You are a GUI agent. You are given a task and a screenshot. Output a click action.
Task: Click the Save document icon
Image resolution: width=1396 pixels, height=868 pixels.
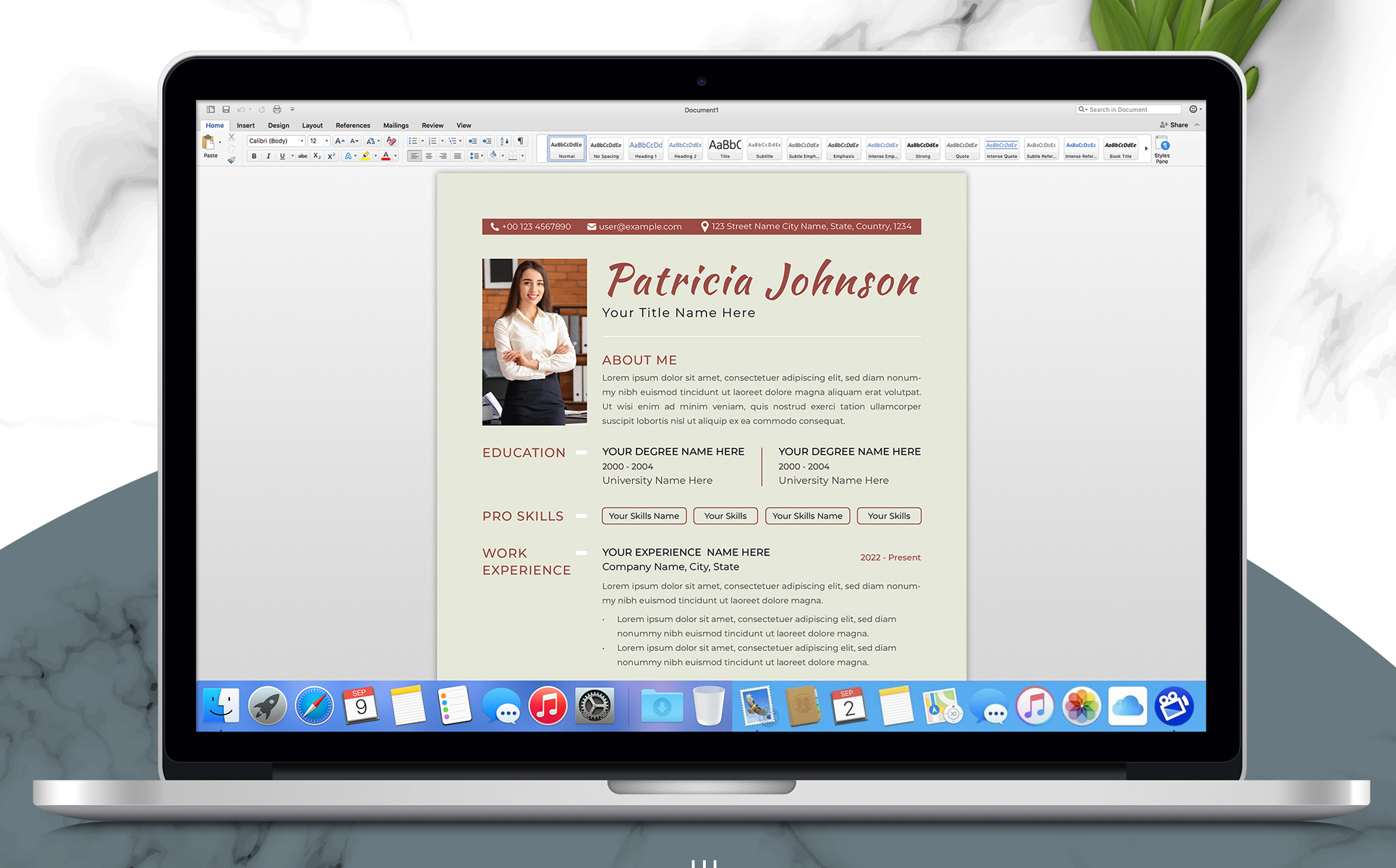(226, 110)
